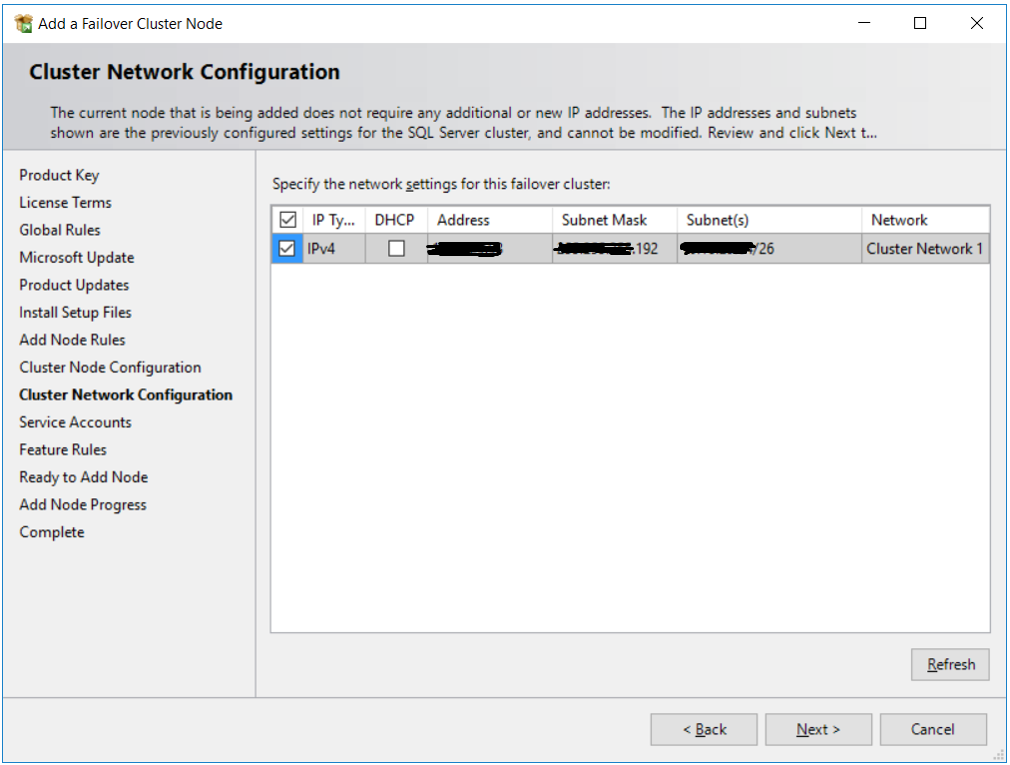Maximize the wizard window
The image size is (1010, 765).
(x=920, y=23)
